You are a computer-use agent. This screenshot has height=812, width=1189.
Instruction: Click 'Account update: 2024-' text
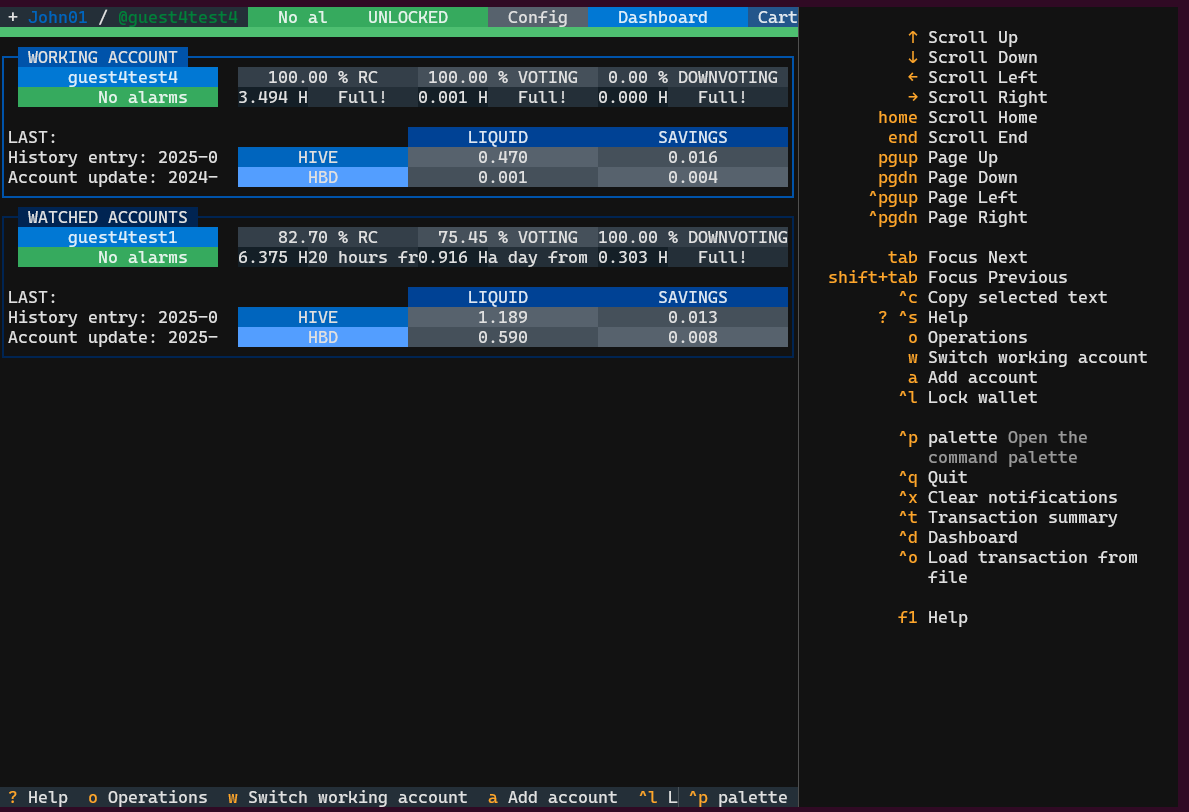pos(113,177)
